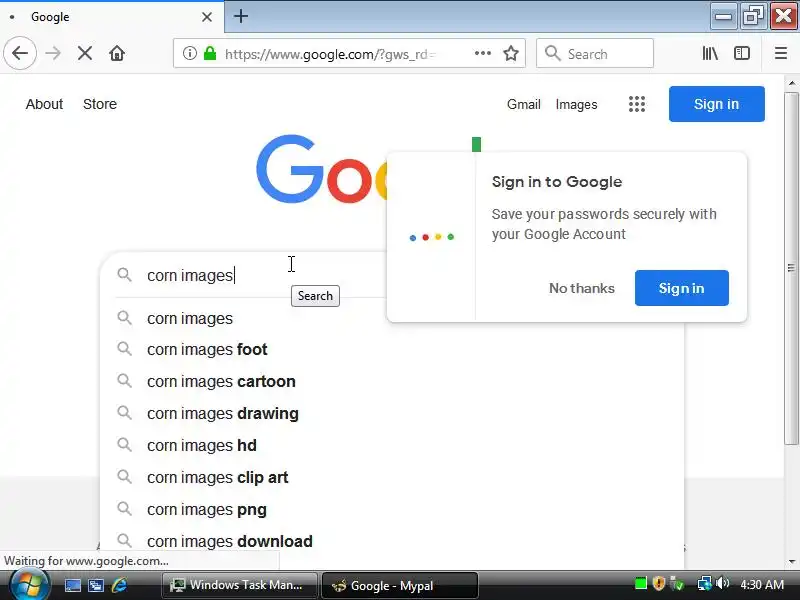Click top-right Sign in button
The image size is (800, 600).
point(716,104)
